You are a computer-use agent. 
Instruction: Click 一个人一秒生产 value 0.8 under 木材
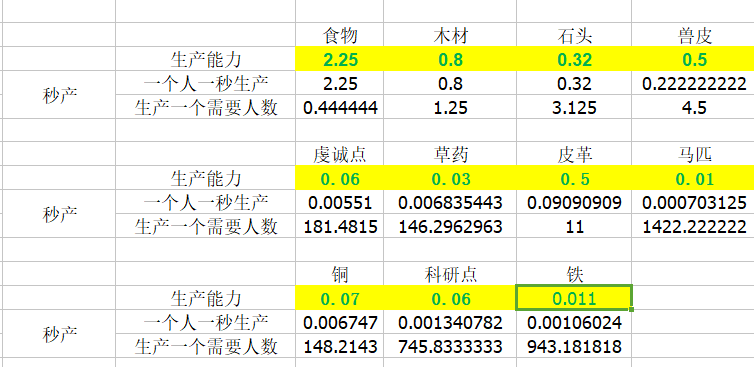pos(450,83)
